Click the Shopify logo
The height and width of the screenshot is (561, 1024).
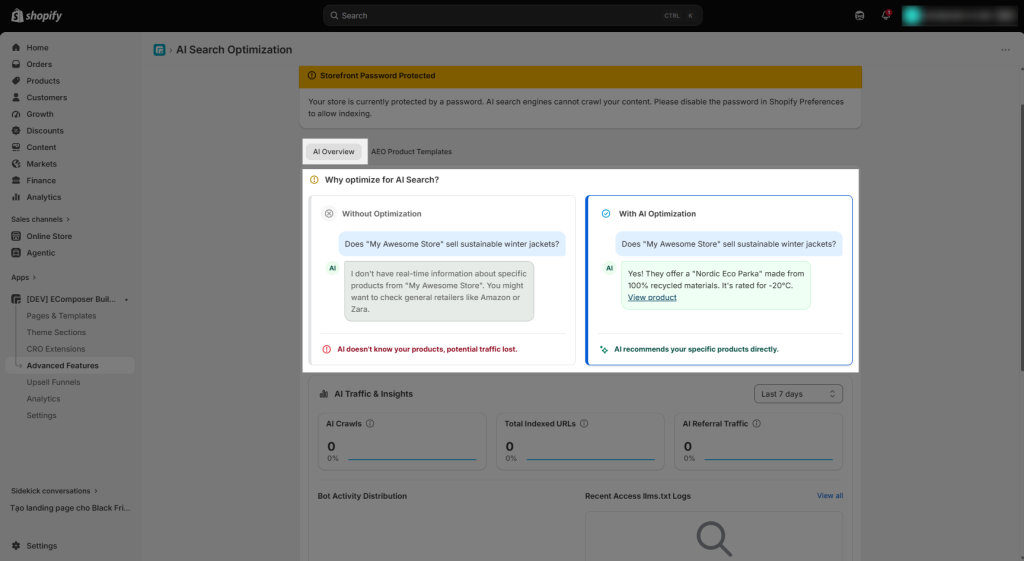pyautogui.click(x=37, y=16)
